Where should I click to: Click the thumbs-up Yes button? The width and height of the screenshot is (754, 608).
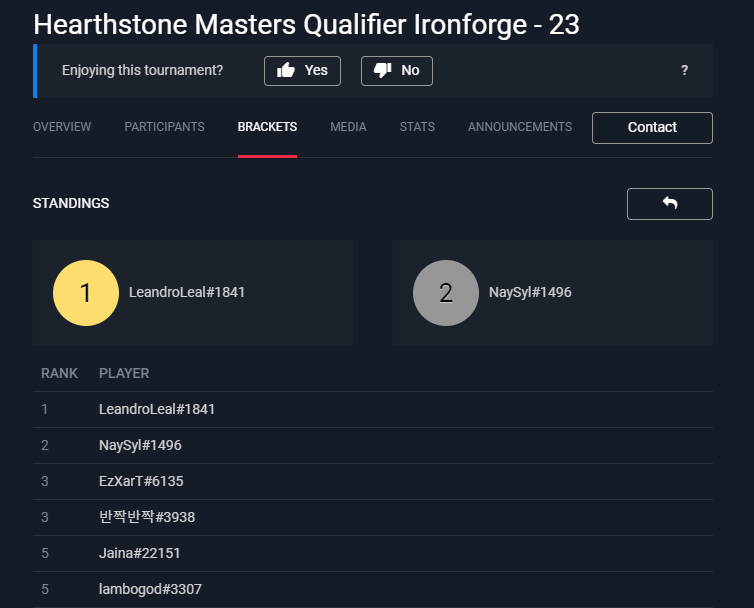click(302, 71)
